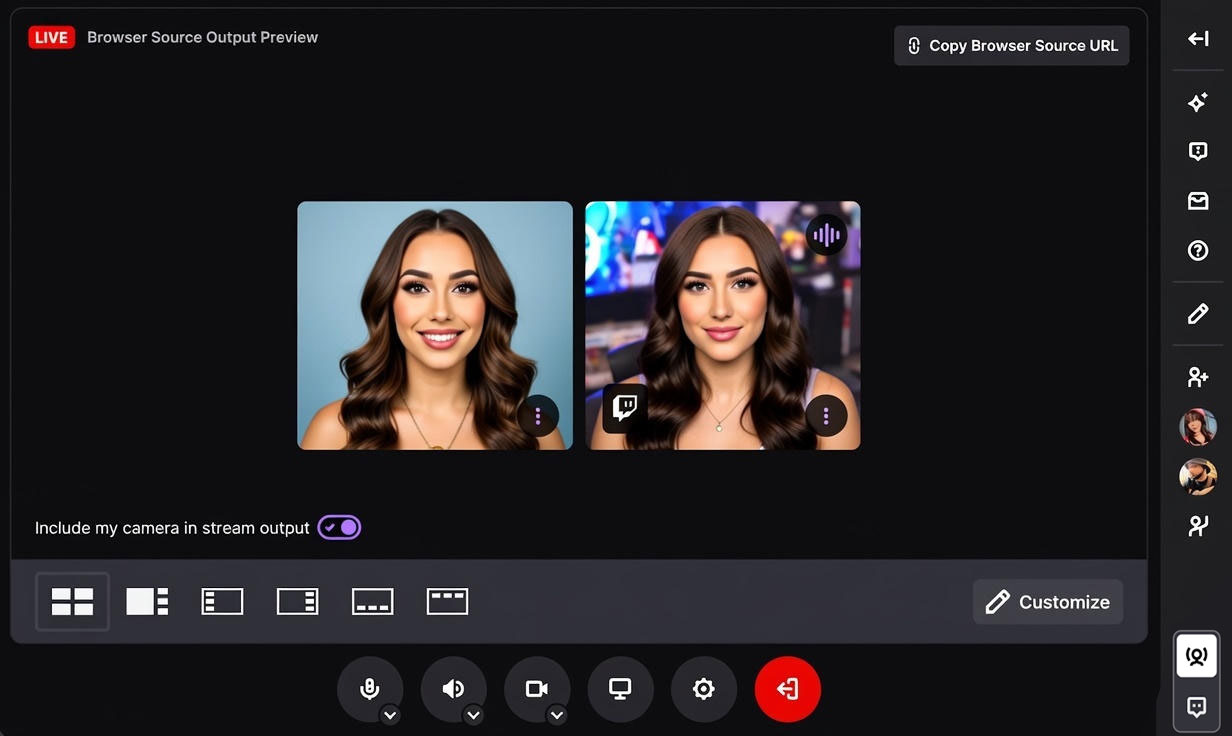Select the screen share icon

click(620, 688)
